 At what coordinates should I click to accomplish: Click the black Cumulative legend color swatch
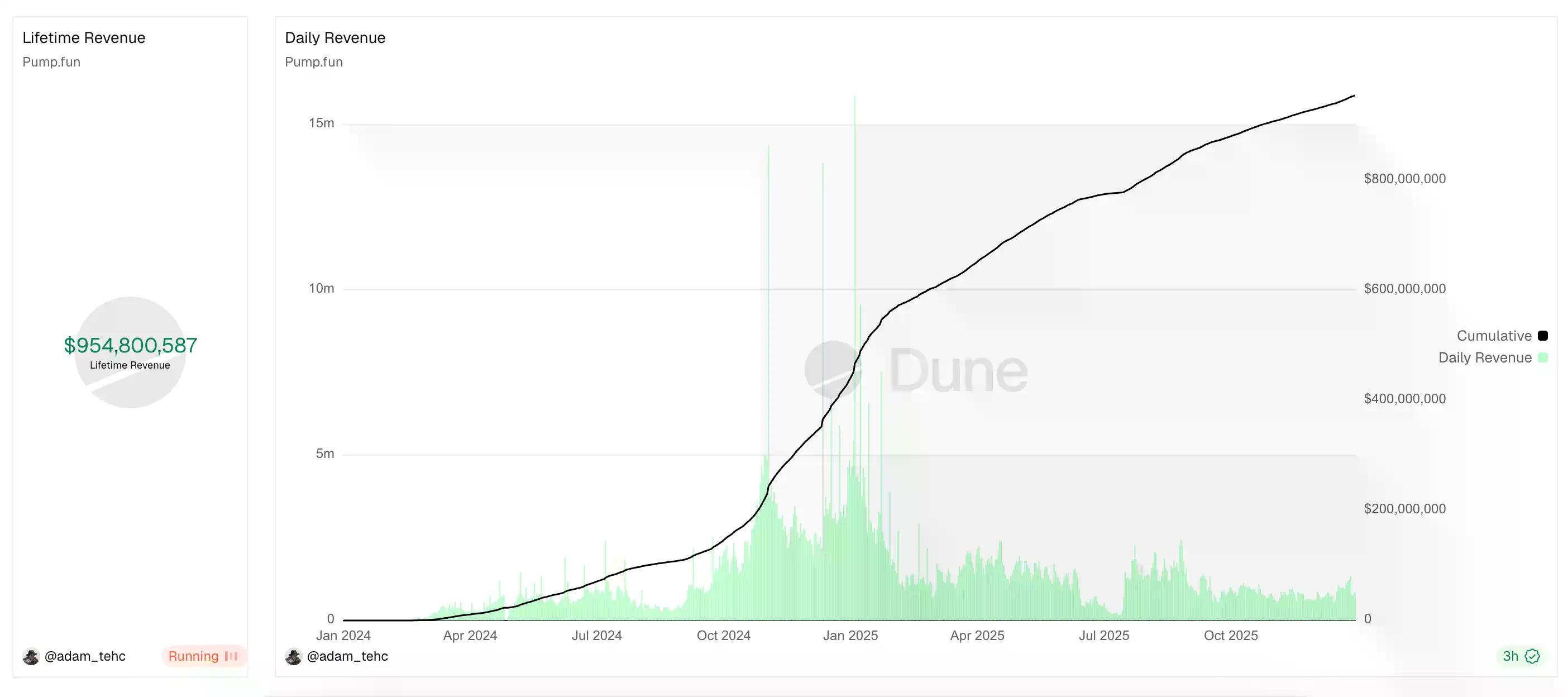(1542, 336)
